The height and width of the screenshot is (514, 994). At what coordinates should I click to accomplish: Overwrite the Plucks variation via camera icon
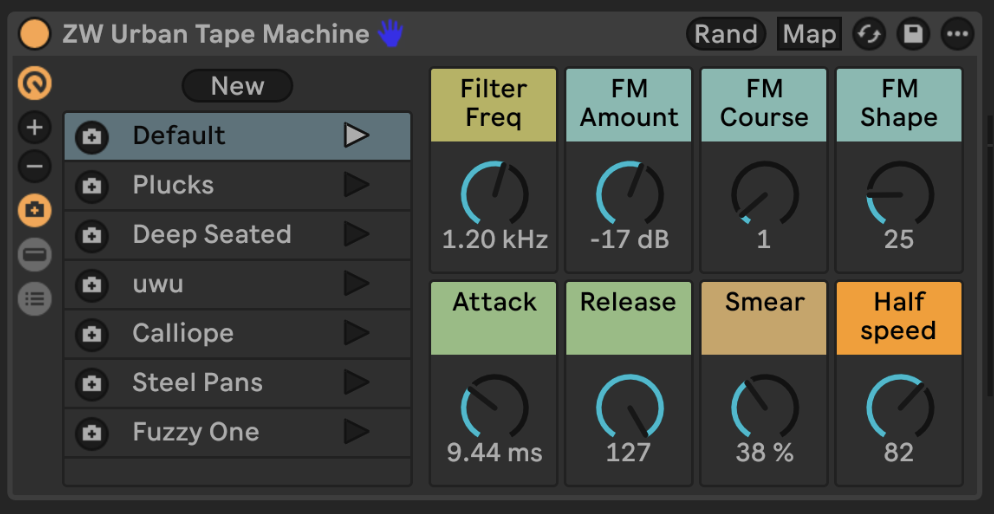[92, 186]
